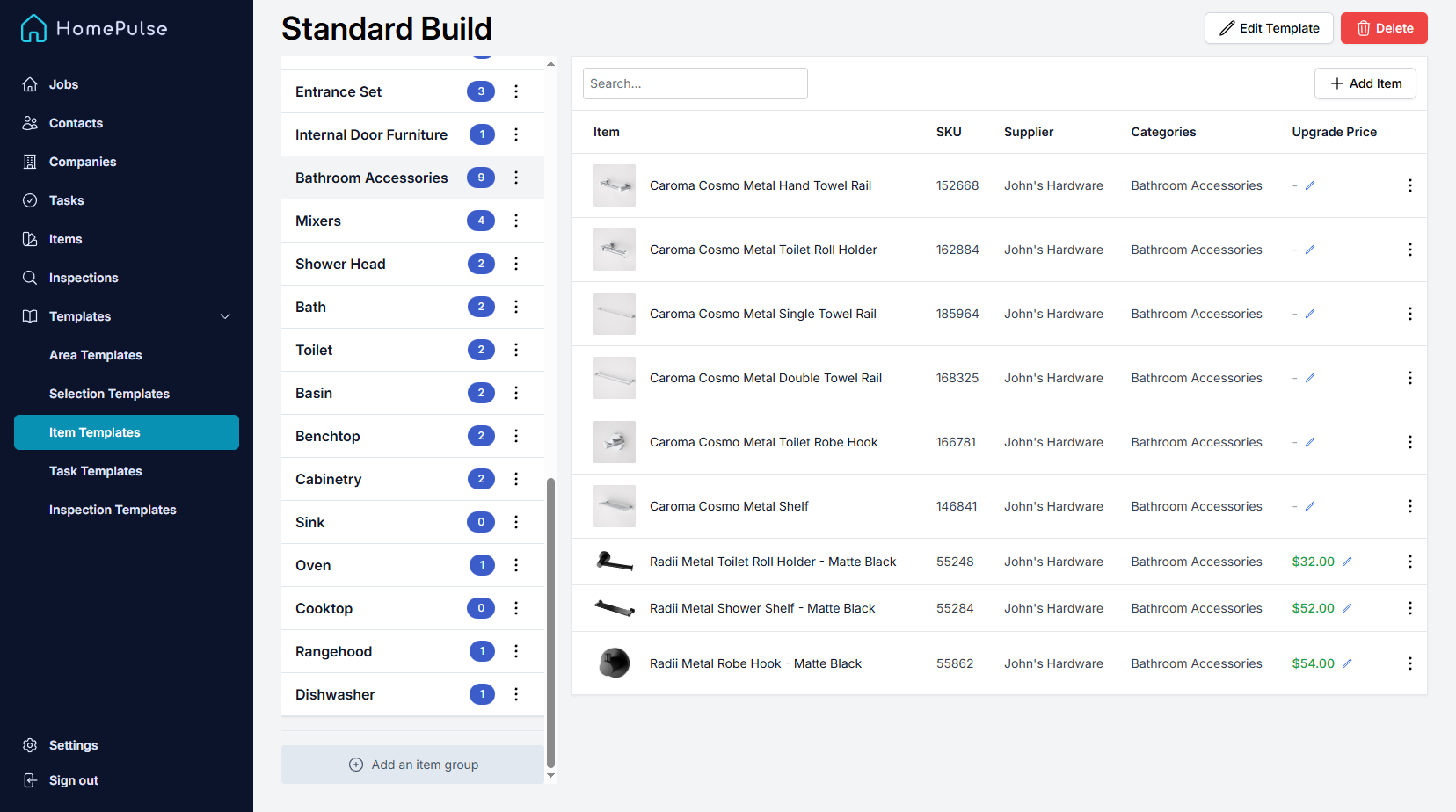Viewport: 1456px width, 812px height.
Task: Open three-dot menu for Caroma Cosmo Metal Shelf
Action: click(1409, 506)
